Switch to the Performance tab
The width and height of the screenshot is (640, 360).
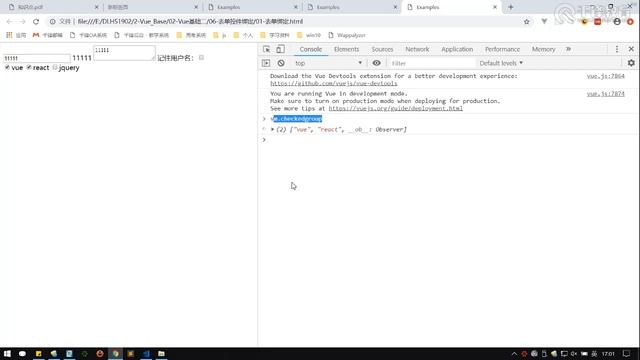502,49
